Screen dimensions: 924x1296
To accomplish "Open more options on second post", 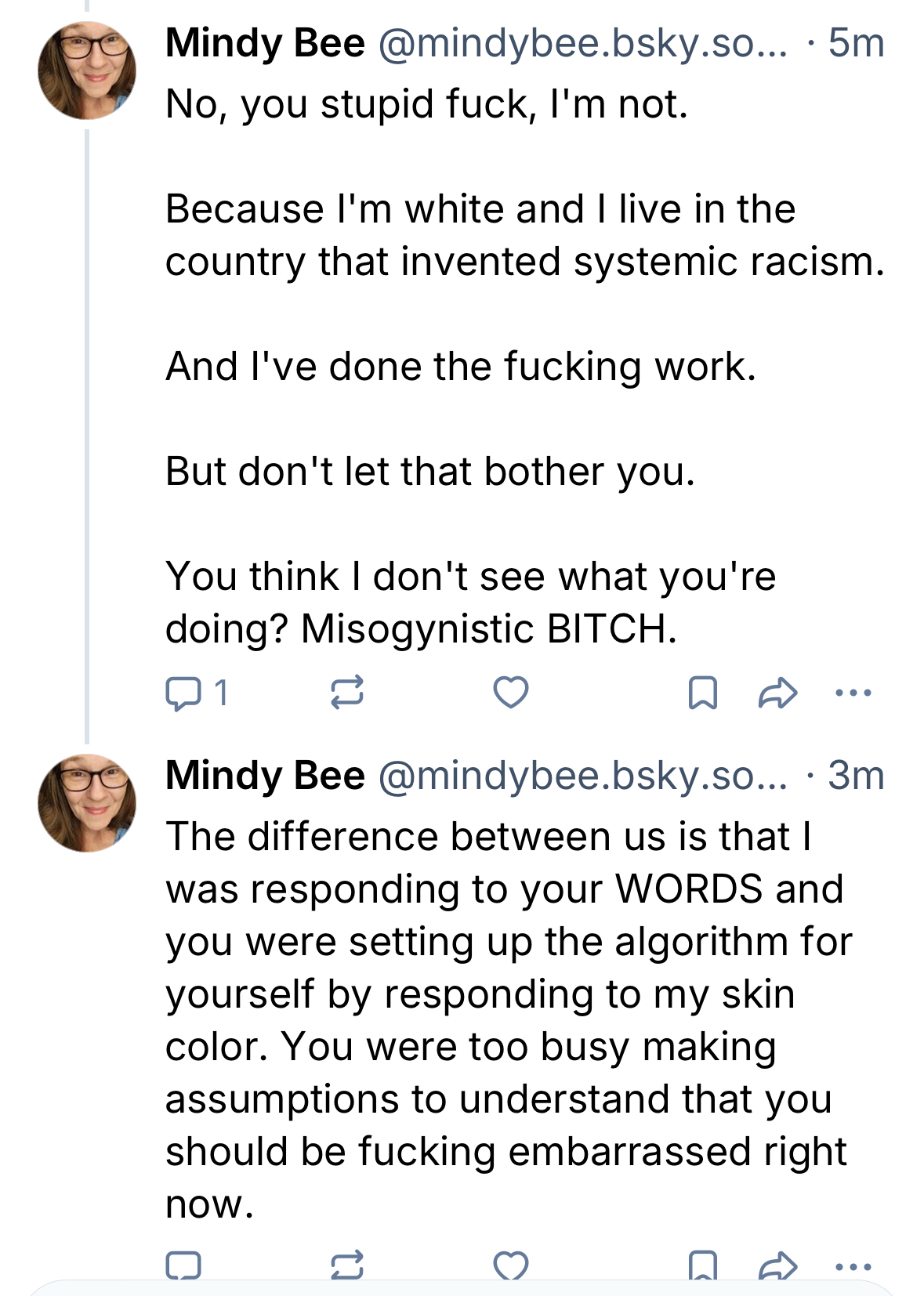I will pyautogui.click(x=853, y=1265).
